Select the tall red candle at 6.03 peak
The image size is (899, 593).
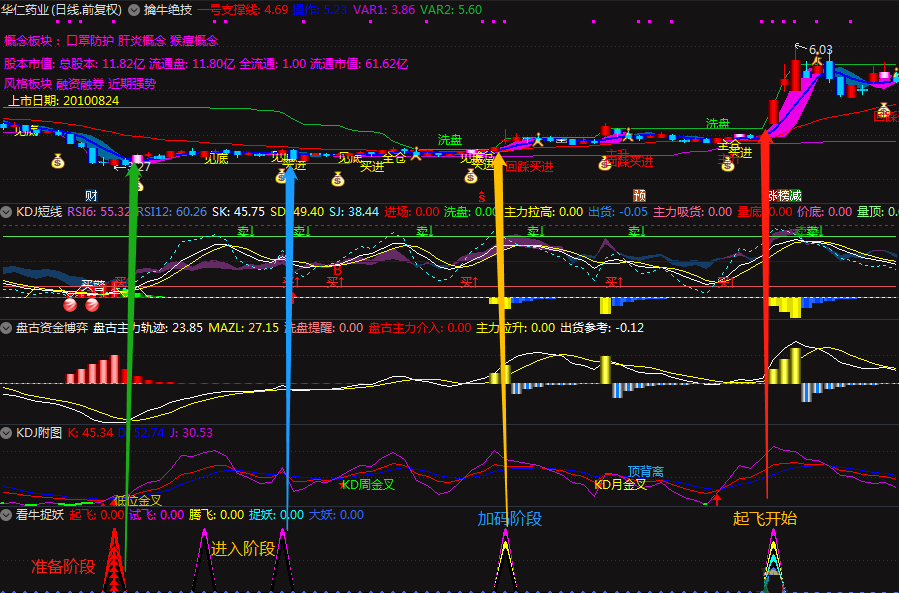point(795,75)
